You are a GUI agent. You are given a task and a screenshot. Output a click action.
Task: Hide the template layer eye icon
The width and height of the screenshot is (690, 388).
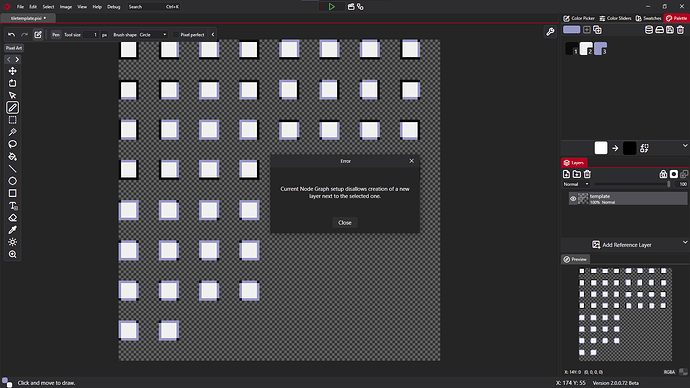[573, 198]
